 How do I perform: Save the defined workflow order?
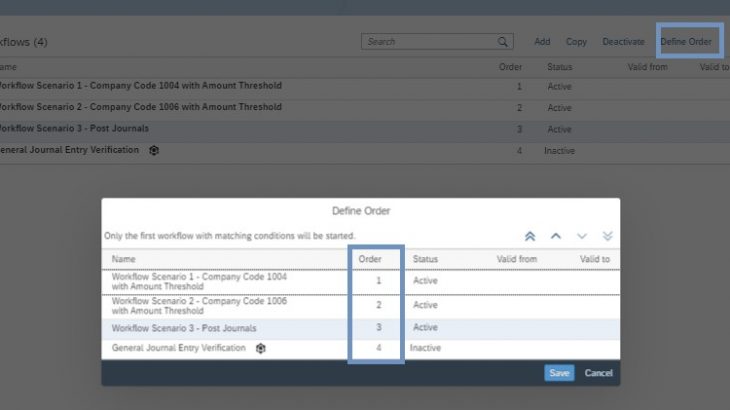(x=559, y=373)
